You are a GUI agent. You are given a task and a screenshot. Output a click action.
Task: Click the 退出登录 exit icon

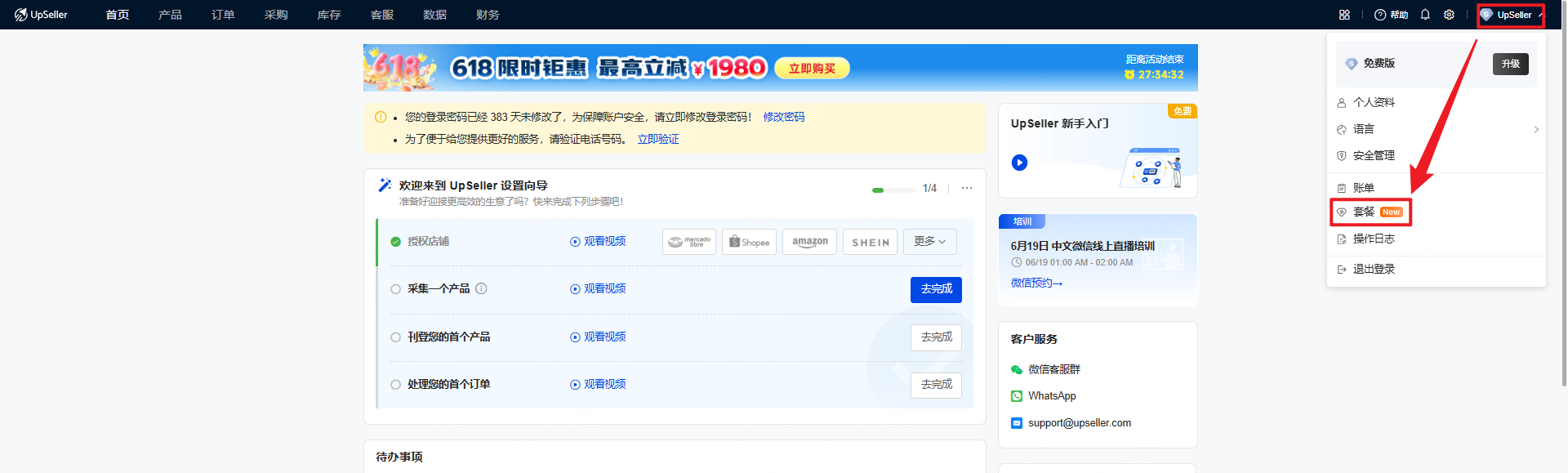[x=1341, y=270]
